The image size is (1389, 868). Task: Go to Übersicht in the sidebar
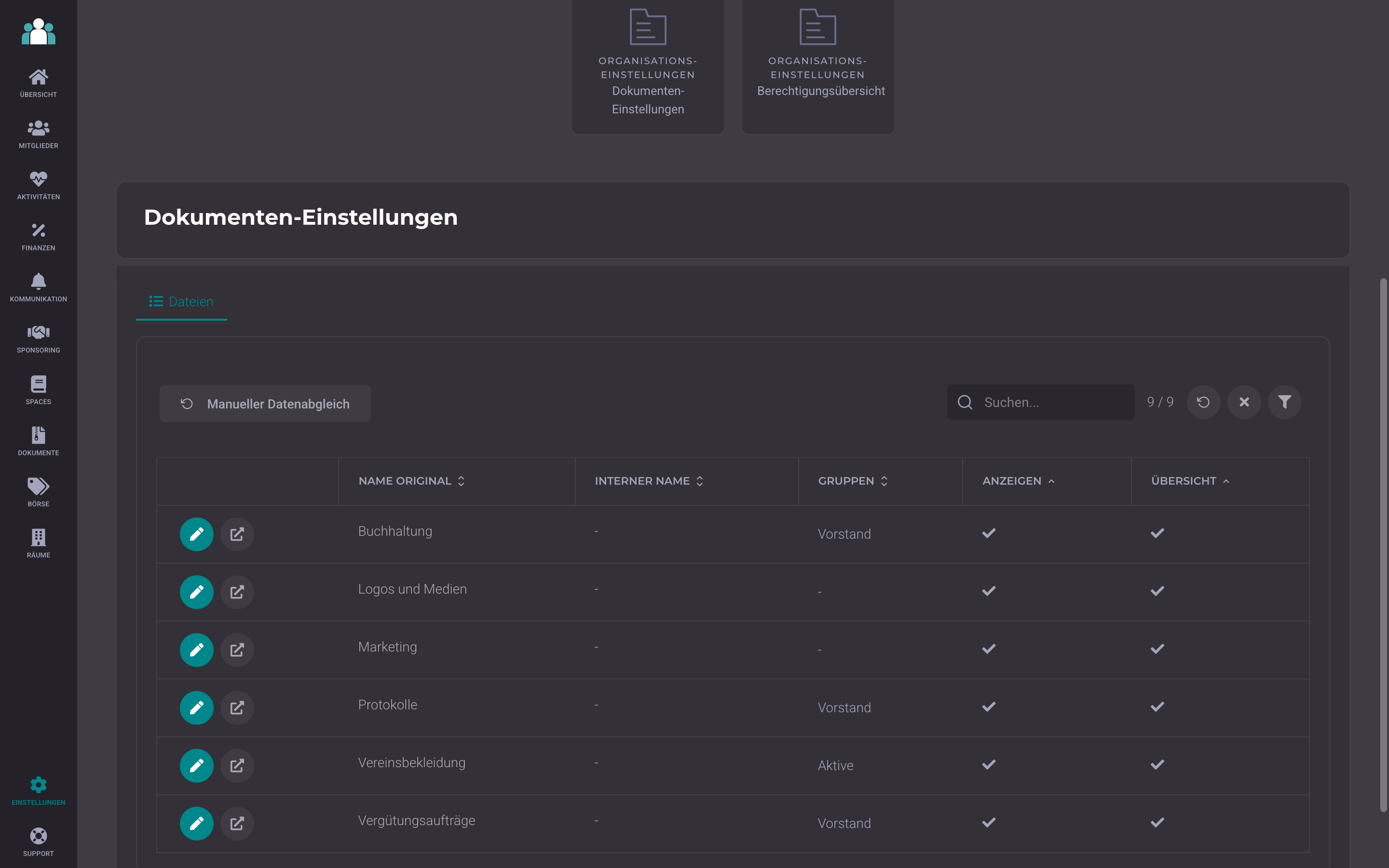tap(39, 84)
